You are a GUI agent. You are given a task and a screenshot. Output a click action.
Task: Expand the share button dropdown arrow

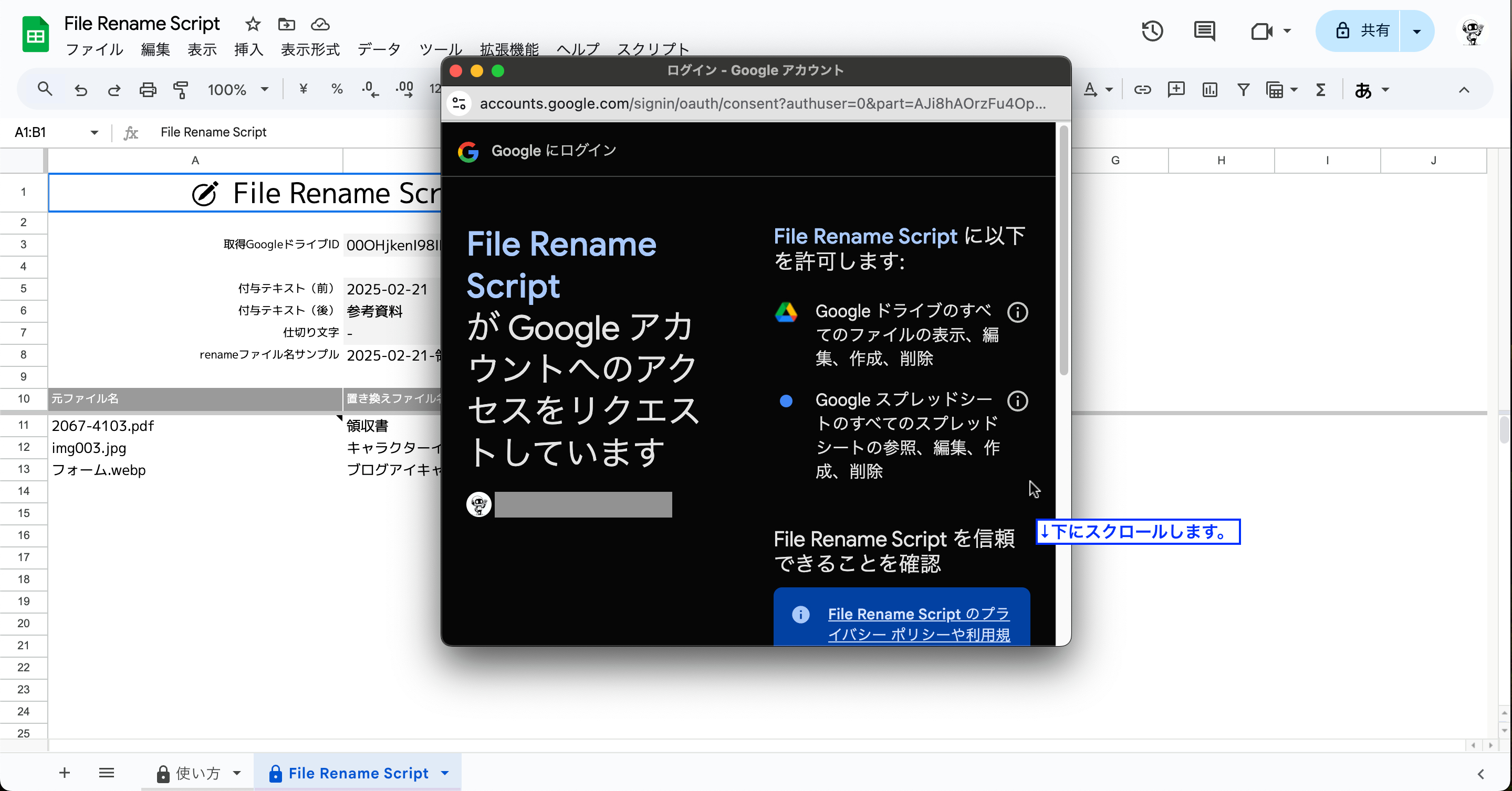tap(1417, 31)
